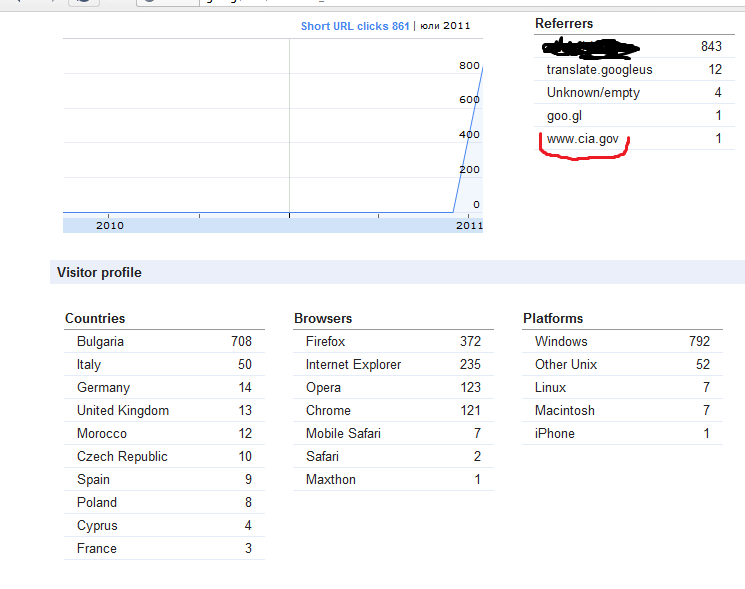
Task: Select the translate.googleus referrer row
Action: [599, 70]
